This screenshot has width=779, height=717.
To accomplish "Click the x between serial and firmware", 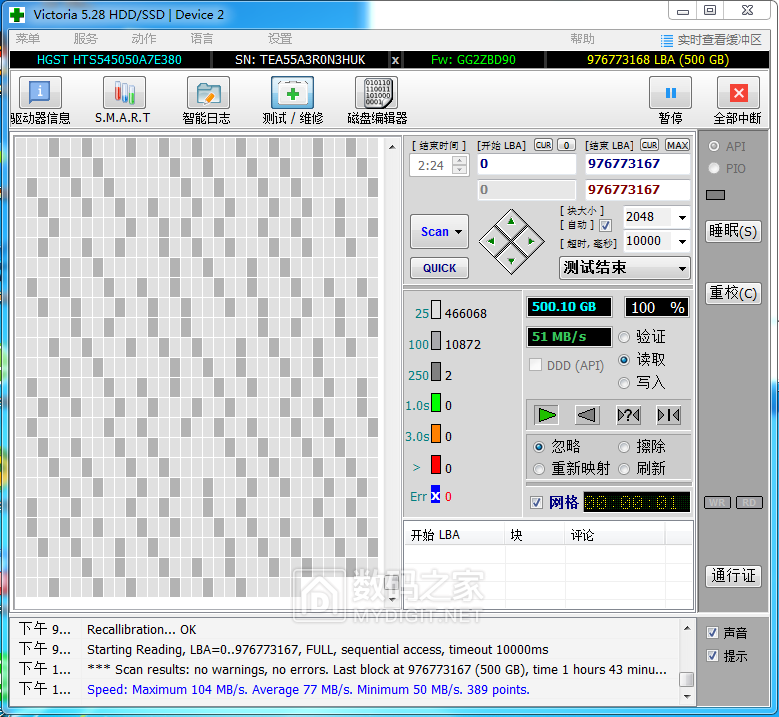I will 395,60.
